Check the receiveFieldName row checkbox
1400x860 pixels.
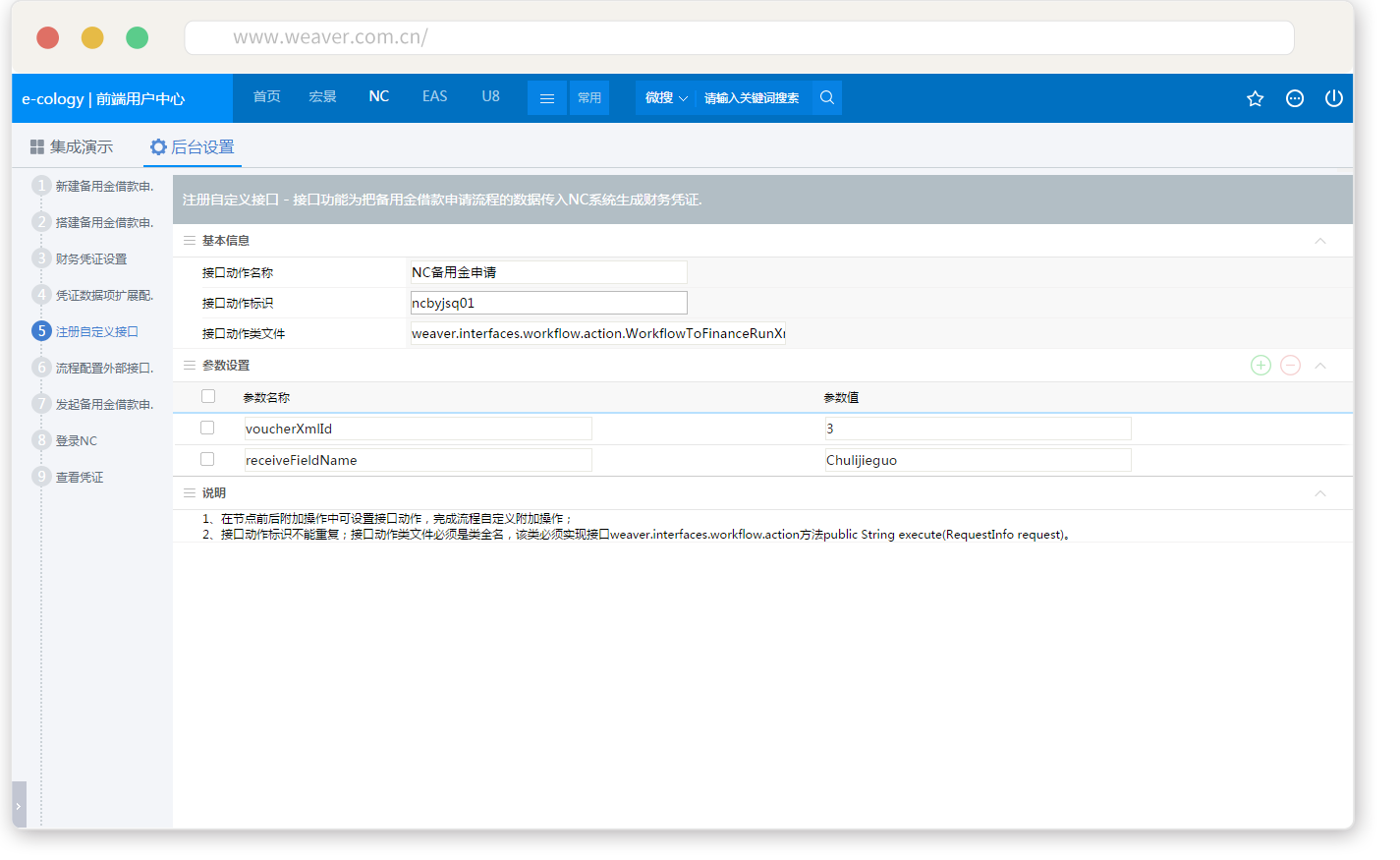coord(207,459)
